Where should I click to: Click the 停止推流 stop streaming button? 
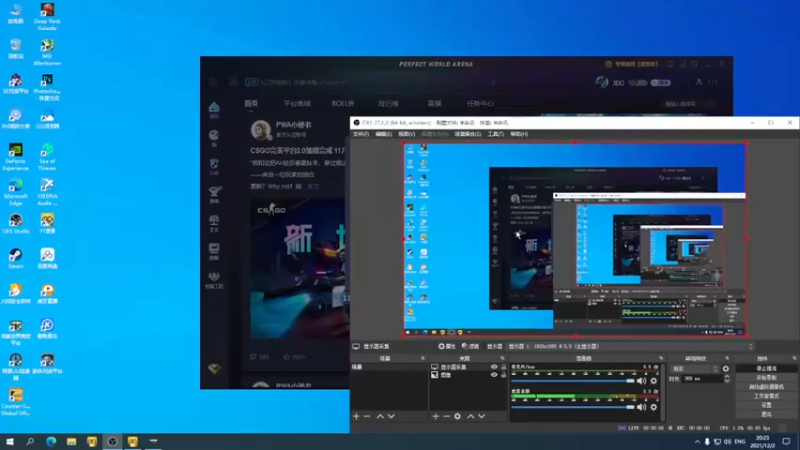(766, 368)
